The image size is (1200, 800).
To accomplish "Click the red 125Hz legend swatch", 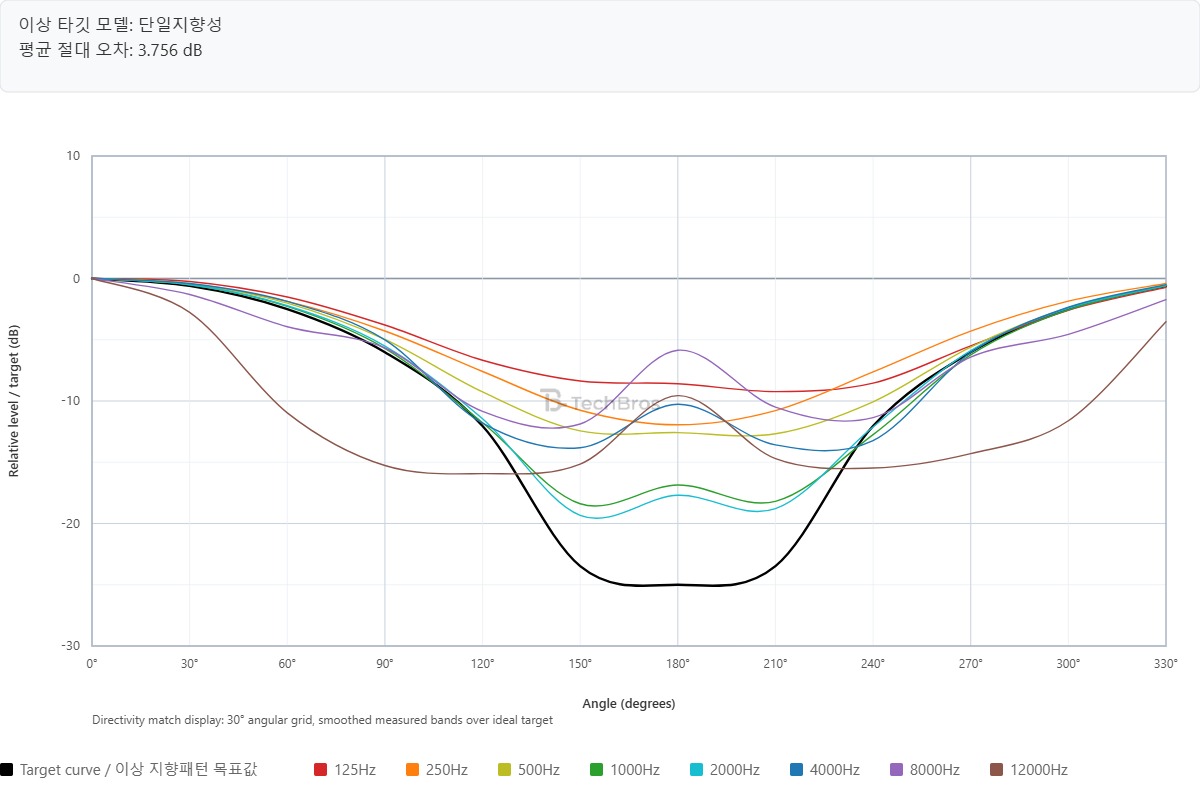I will (321, 770).
